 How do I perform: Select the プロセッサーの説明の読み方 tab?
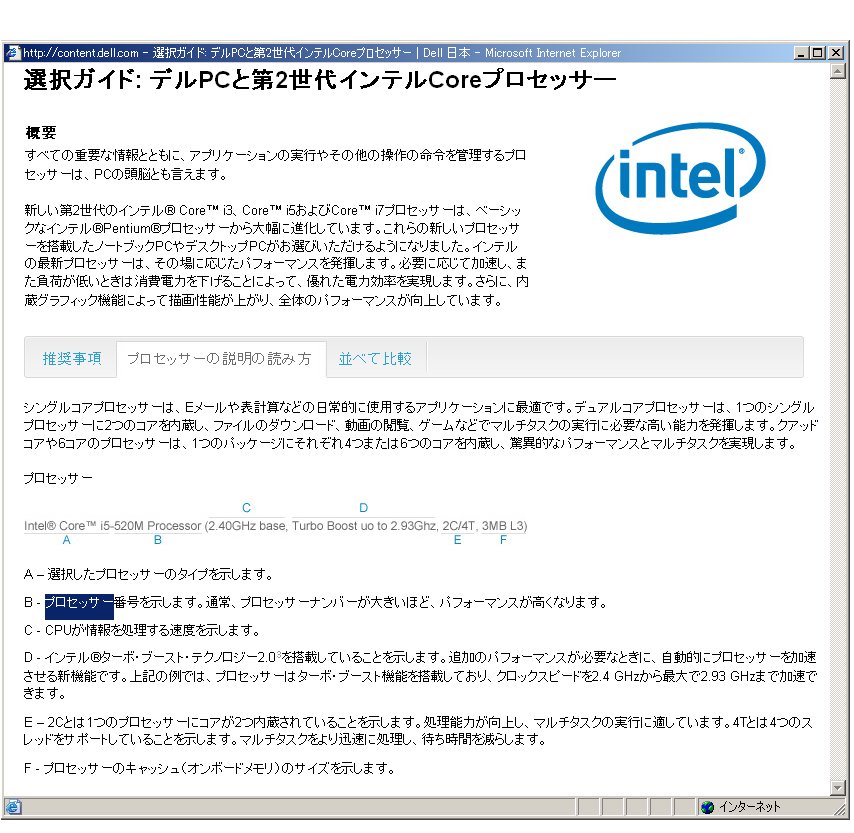point(218,358)
